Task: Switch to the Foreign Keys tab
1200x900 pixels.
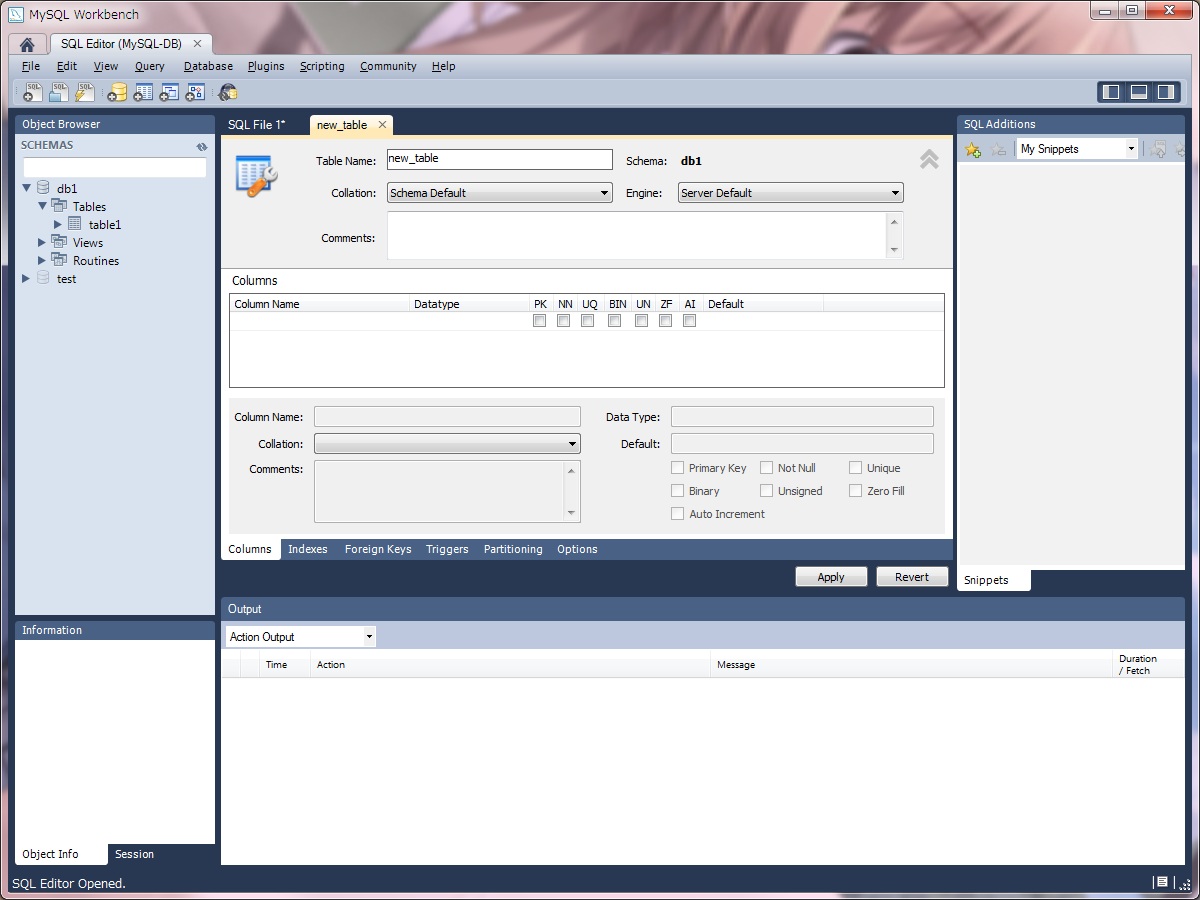Action: pyautogui.click(x=378, y=549)
